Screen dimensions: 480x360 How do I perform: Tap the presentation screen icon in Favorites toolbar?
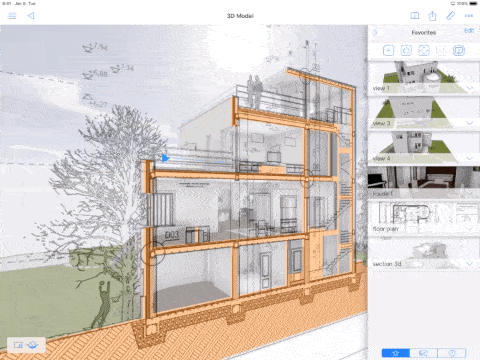click(459, 51)
